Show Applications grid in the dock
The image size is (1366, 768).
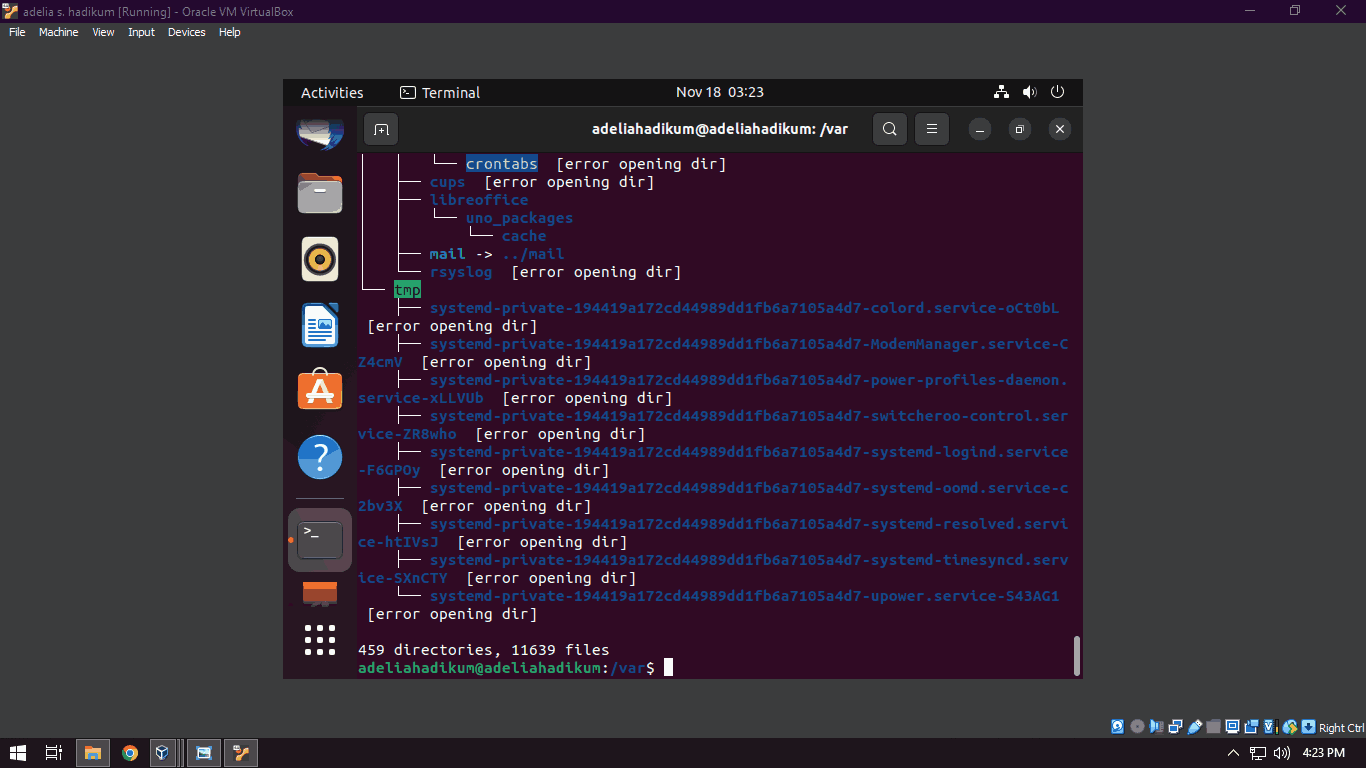320,640
